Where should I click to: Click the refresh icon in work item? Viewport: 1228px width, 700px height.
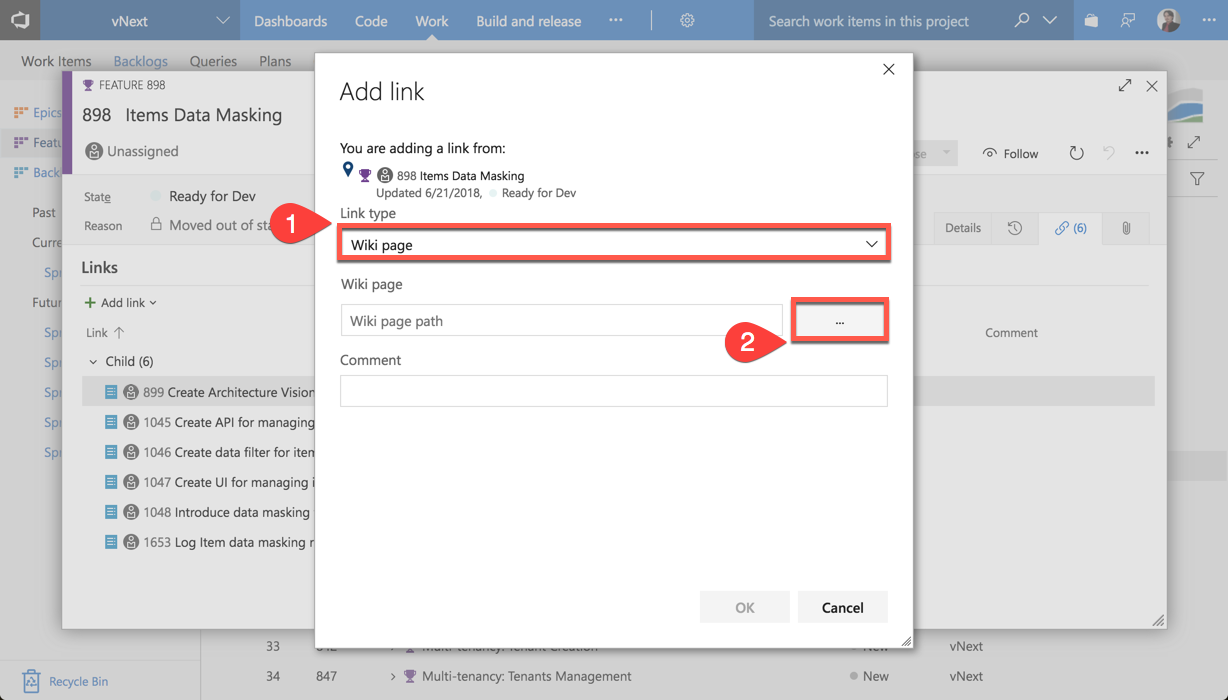pyautogui.click(x=1076, y=153)
